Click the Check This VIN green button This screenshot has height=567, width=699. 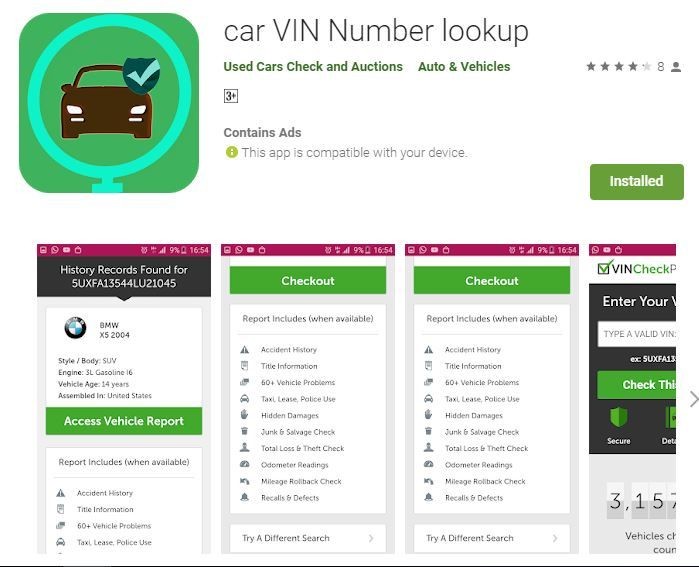coord(637,385)
